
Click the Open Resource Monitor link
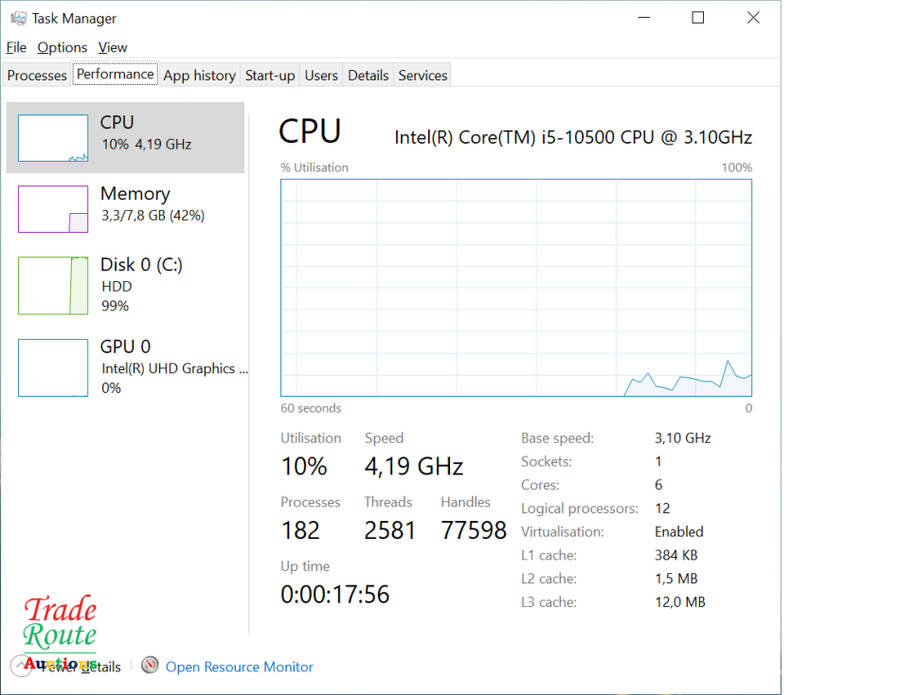tap(239, 667)
